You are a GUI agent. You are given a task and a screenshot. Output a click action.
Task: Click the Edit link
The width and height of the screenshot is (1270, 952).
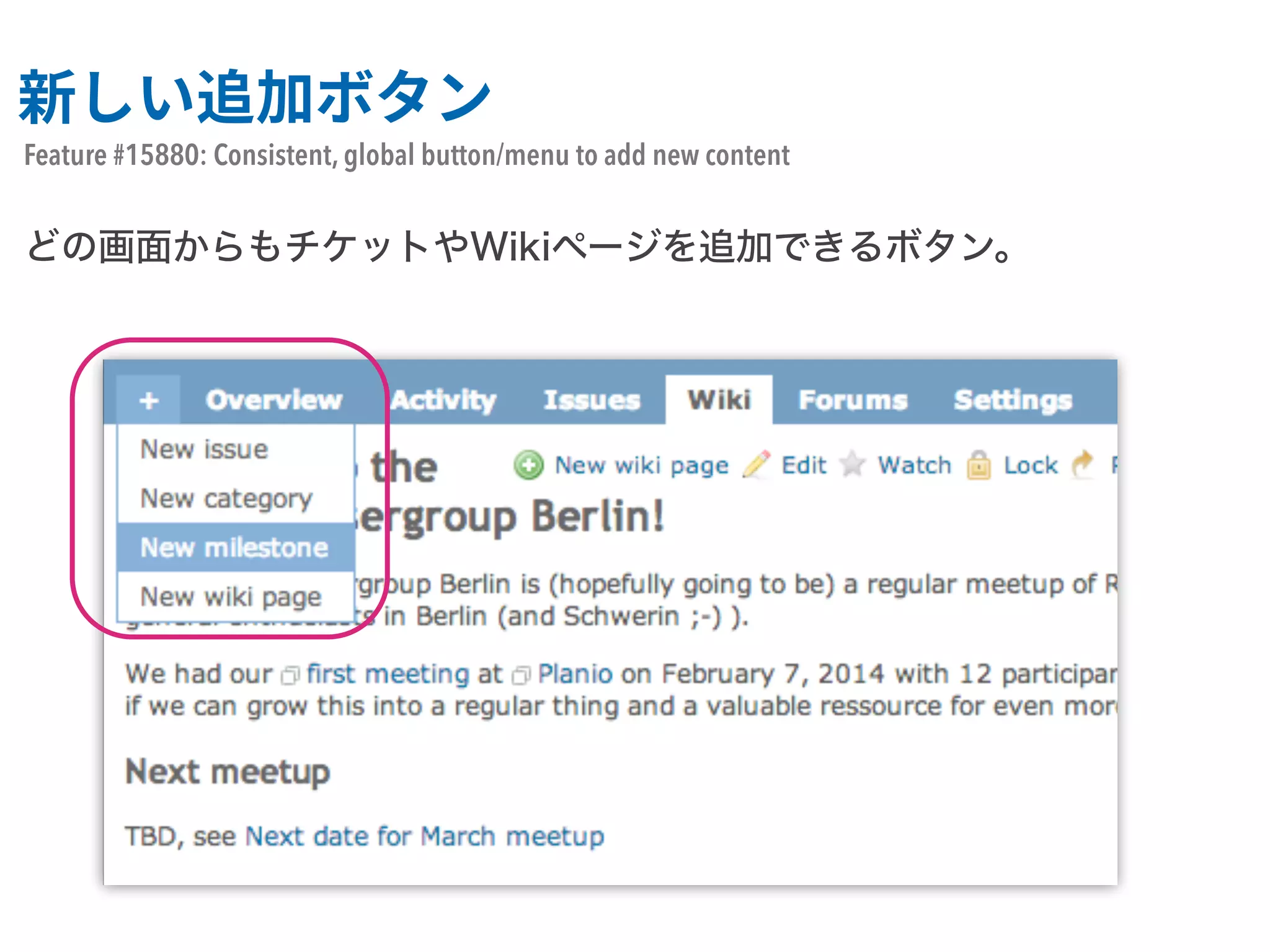click(x=804, y=465)
